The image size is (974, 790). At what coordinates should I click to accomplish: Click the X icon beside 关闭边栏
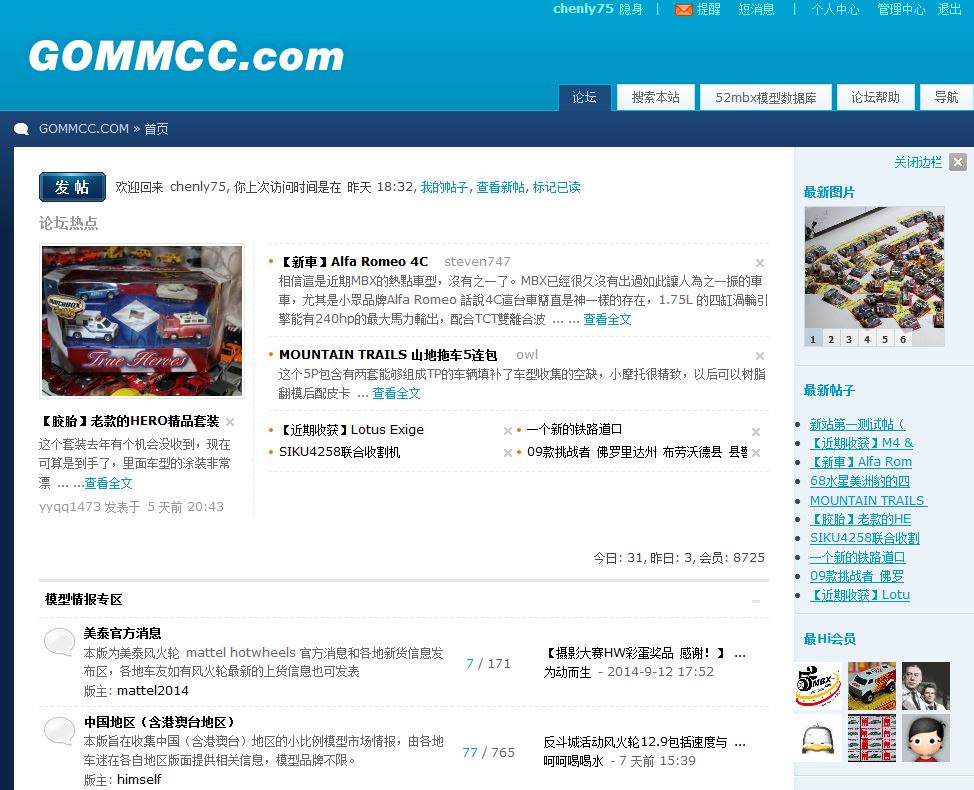pos(958,162)
